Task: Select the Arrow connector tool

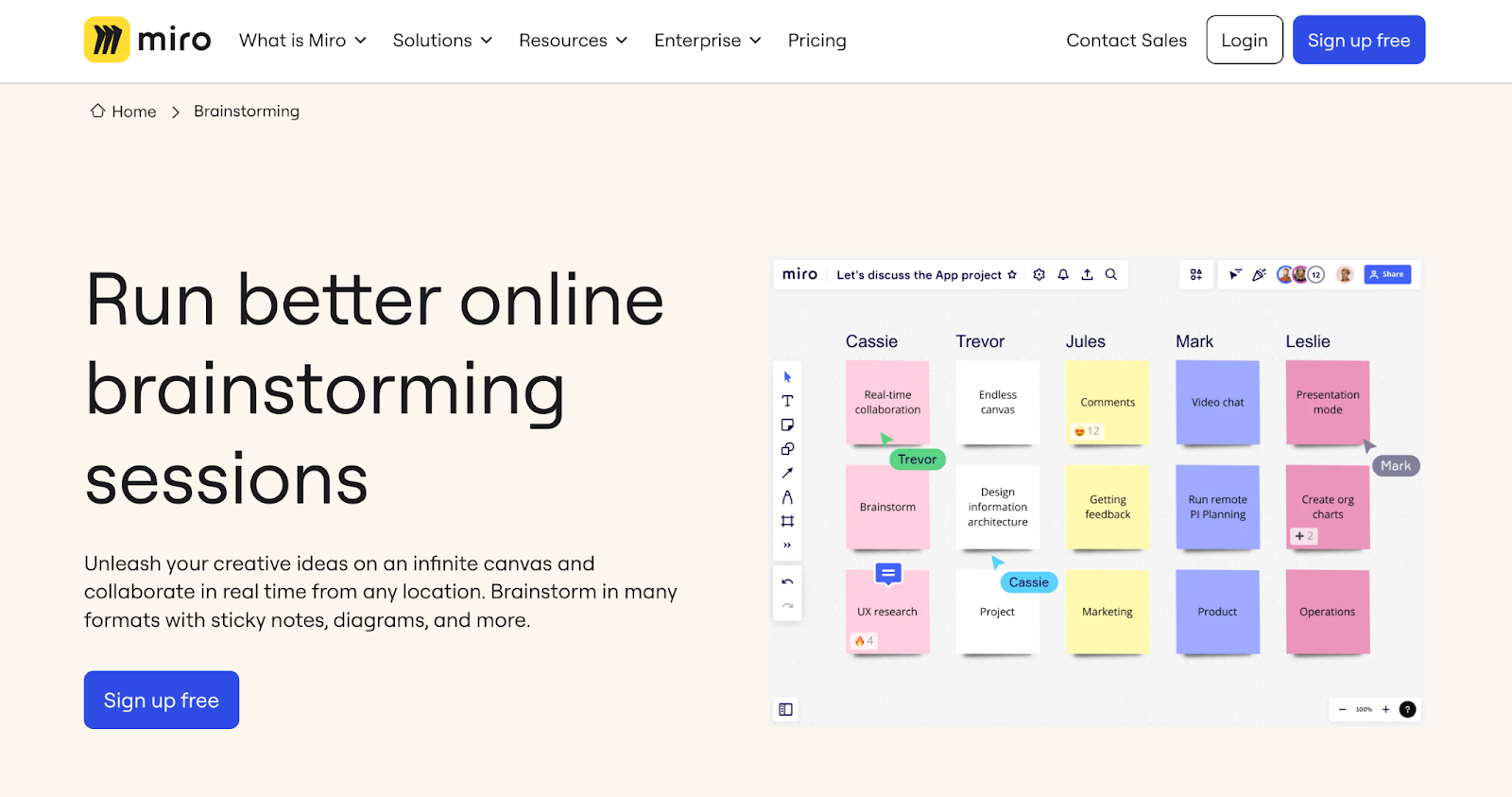Action: click(x=787, y=473)
